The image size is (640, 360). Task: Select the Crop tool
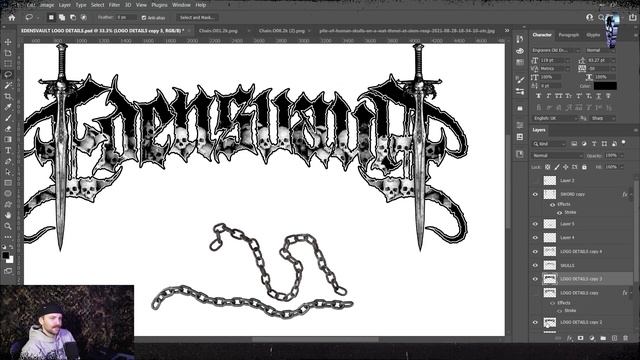(8, 96)
